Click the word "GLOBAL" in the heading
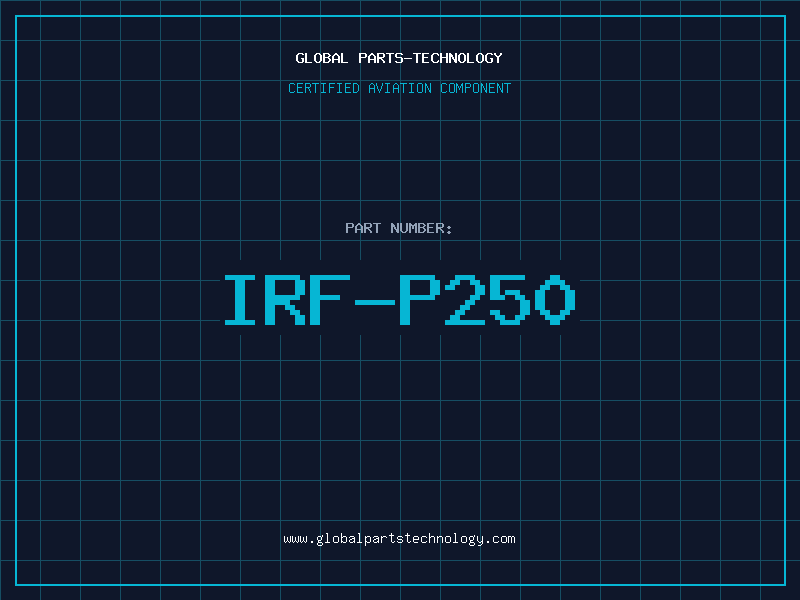The width and height of the screenshot is (800, 600). coord(322,59)
